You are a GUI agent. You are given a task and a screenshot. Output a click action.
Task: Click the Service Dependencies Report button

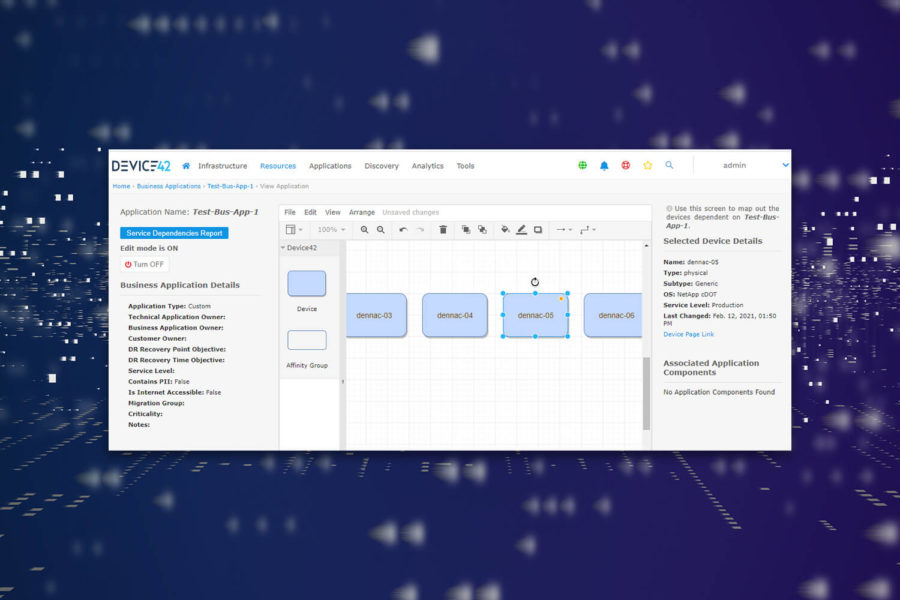point(174,233)
